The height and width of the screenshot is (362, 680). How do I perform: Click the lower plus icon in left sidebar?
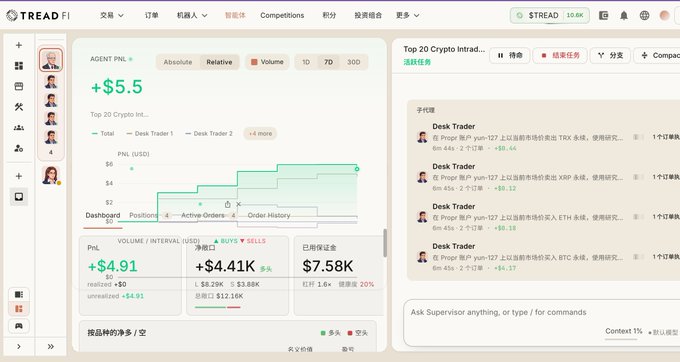pos(19,176)
